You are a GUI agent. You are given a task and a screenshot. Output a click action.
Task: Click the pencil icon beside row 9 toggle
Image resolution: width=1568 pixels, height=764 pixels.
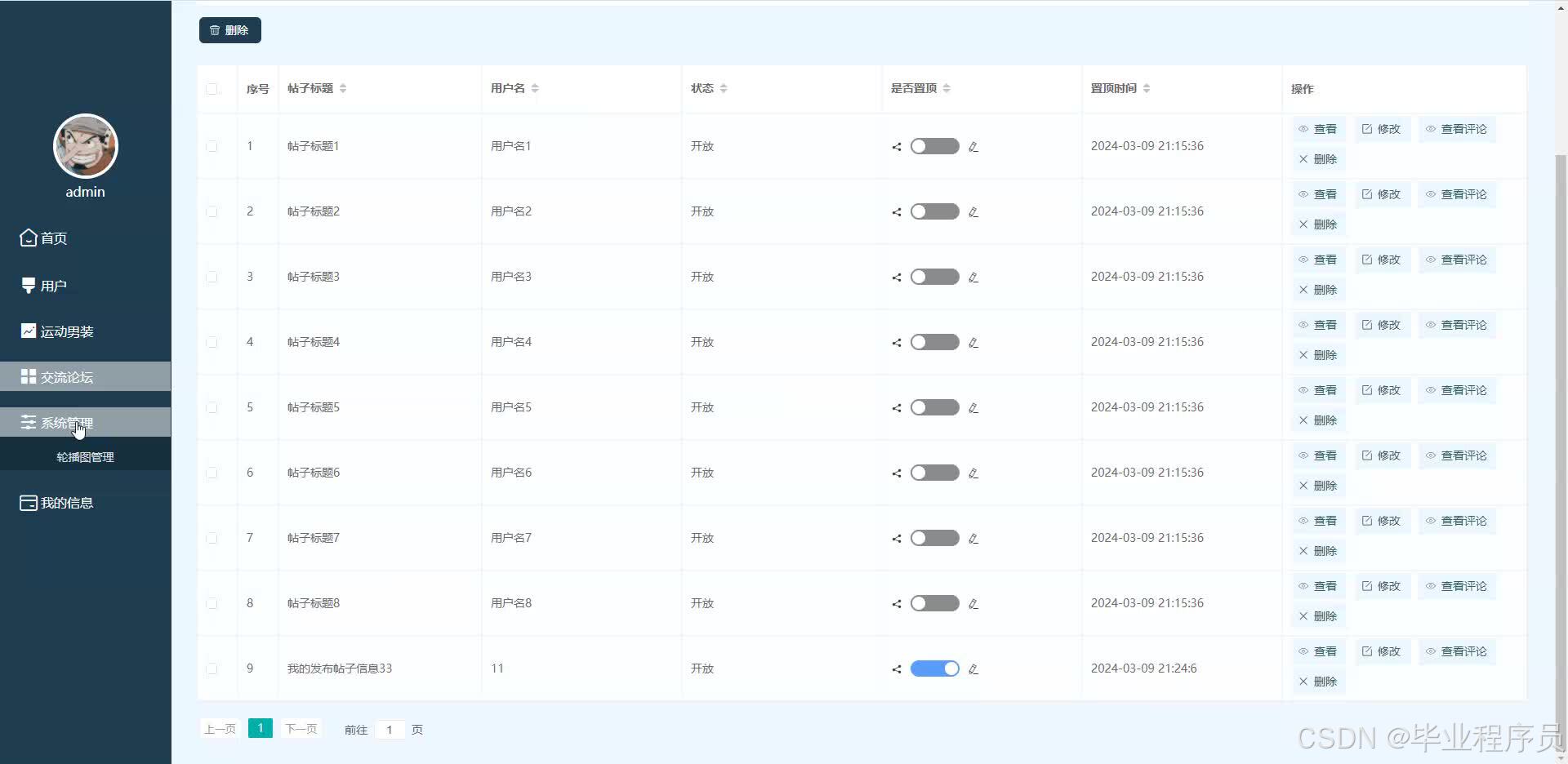[973, 668]
